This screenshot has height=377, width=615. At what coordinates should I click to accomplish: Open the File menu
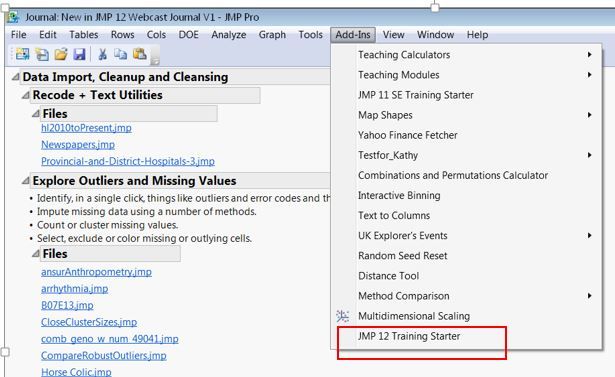pos(18,35)
